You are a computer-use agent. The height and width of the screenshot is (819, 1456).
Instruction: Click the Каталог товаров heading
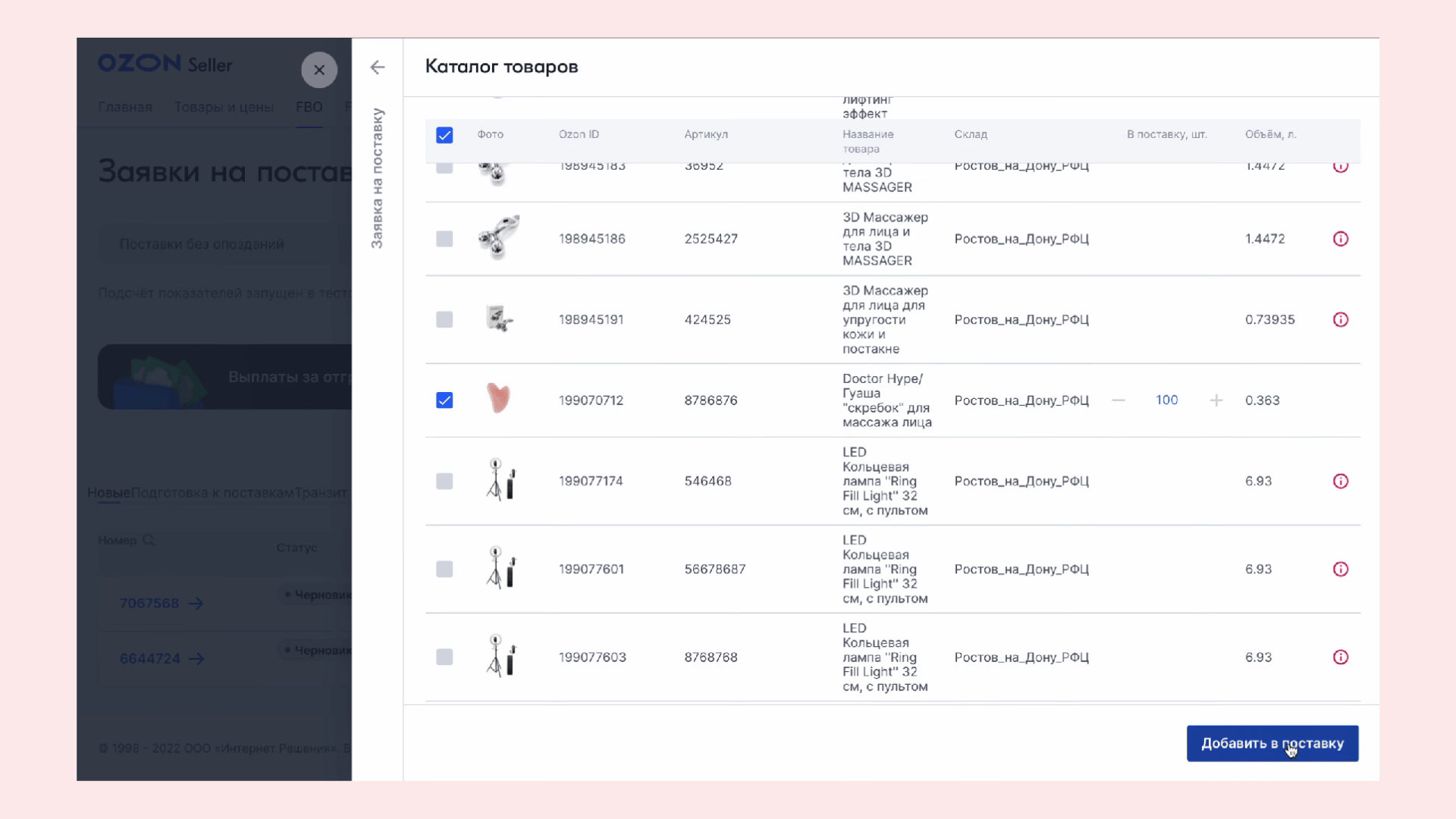coord(501,67)
